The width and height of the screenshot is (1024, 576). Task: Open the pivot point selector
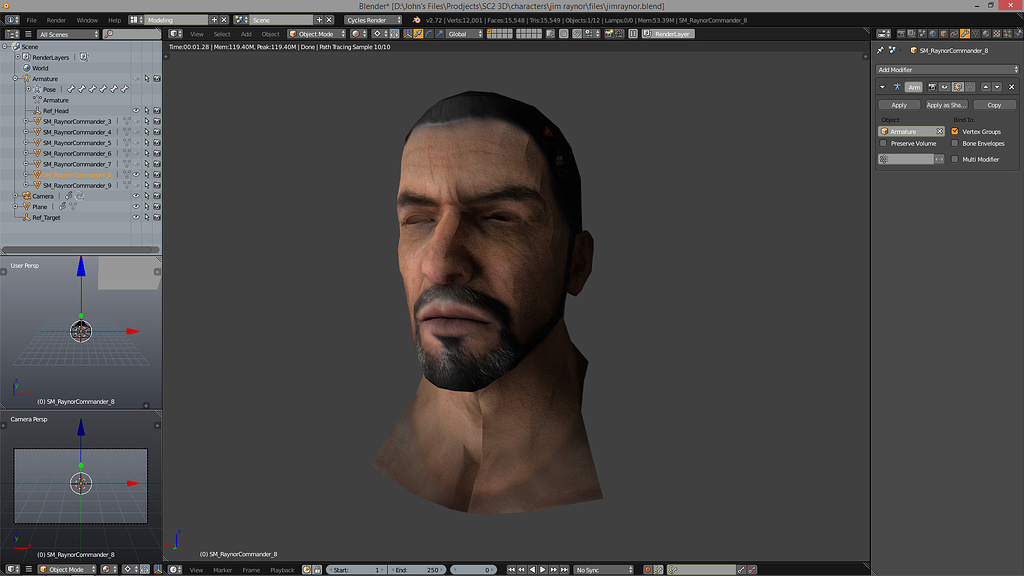click(380, 34)
